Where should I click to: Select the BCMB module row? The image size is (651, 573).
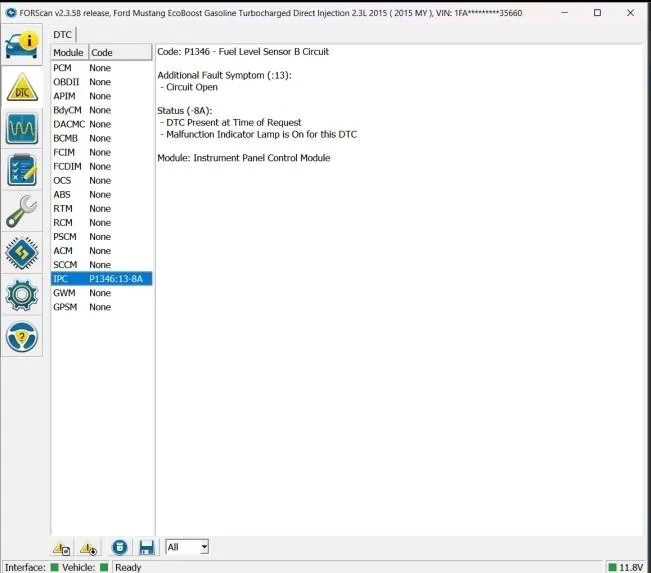[101, 138]
